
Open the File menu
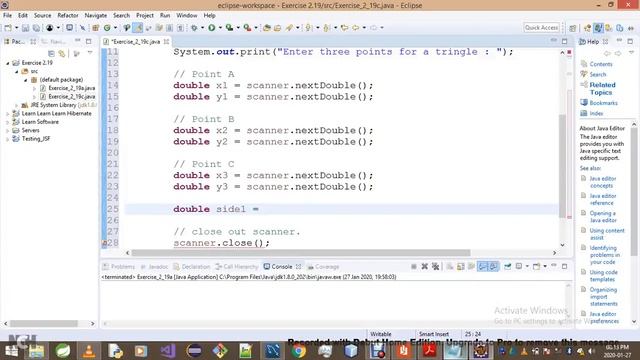[7, 16]
